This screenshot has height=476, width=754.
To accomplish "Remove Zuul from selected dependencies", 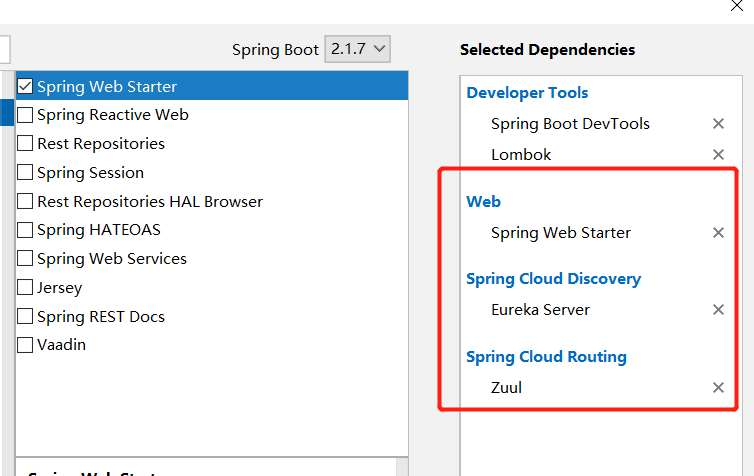I will coord(718,388).
